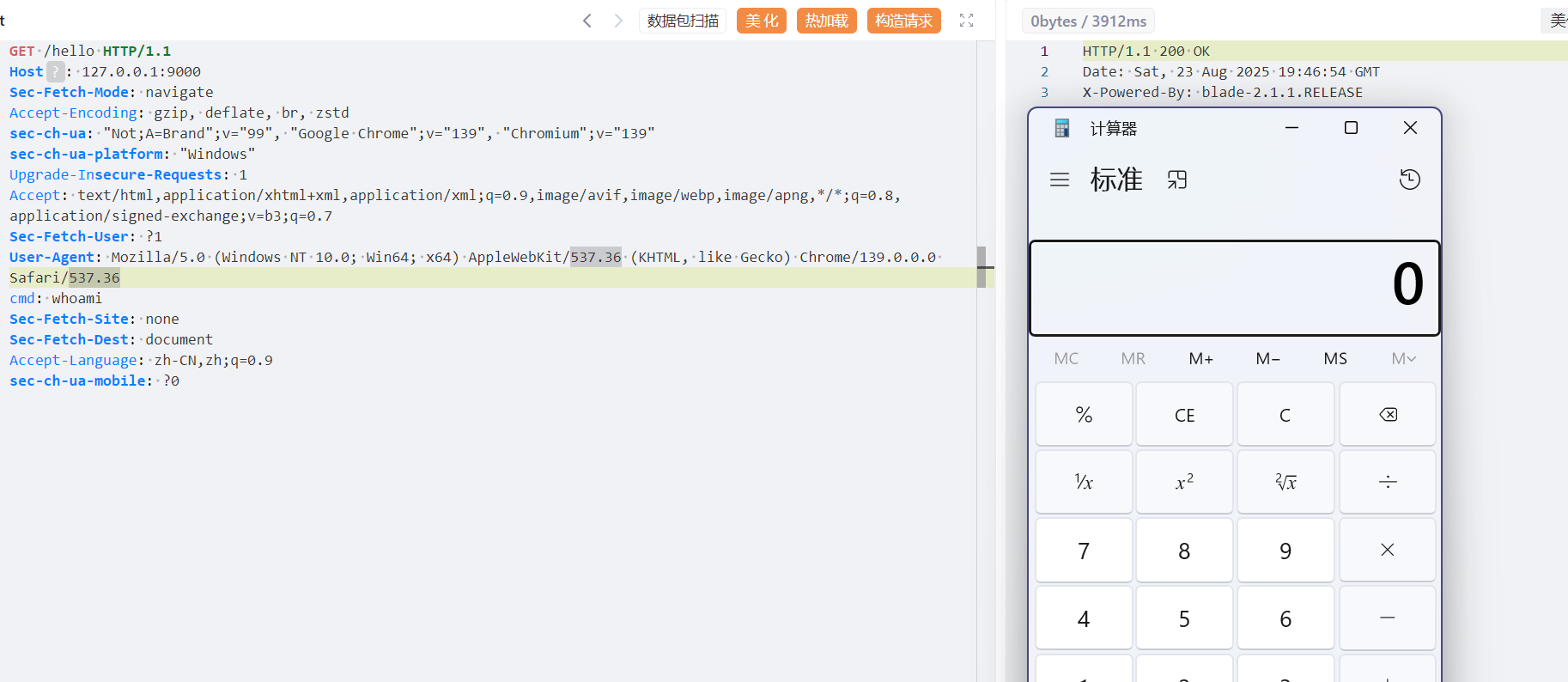Click the calculator 标准 mode title
Screen dimensions: 1568x682
[1116, 180]
